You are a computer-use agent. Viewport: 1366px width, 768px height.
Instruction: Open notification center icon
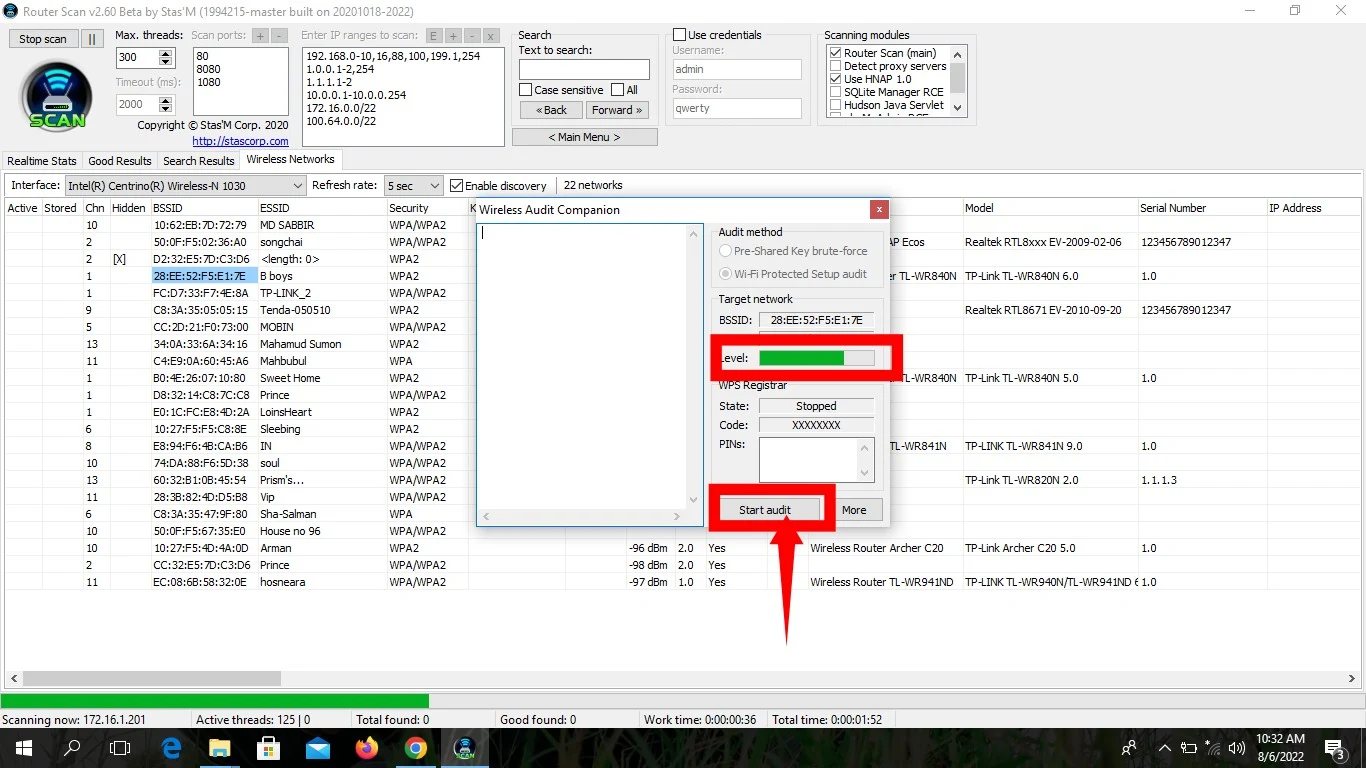point(1334,748)
